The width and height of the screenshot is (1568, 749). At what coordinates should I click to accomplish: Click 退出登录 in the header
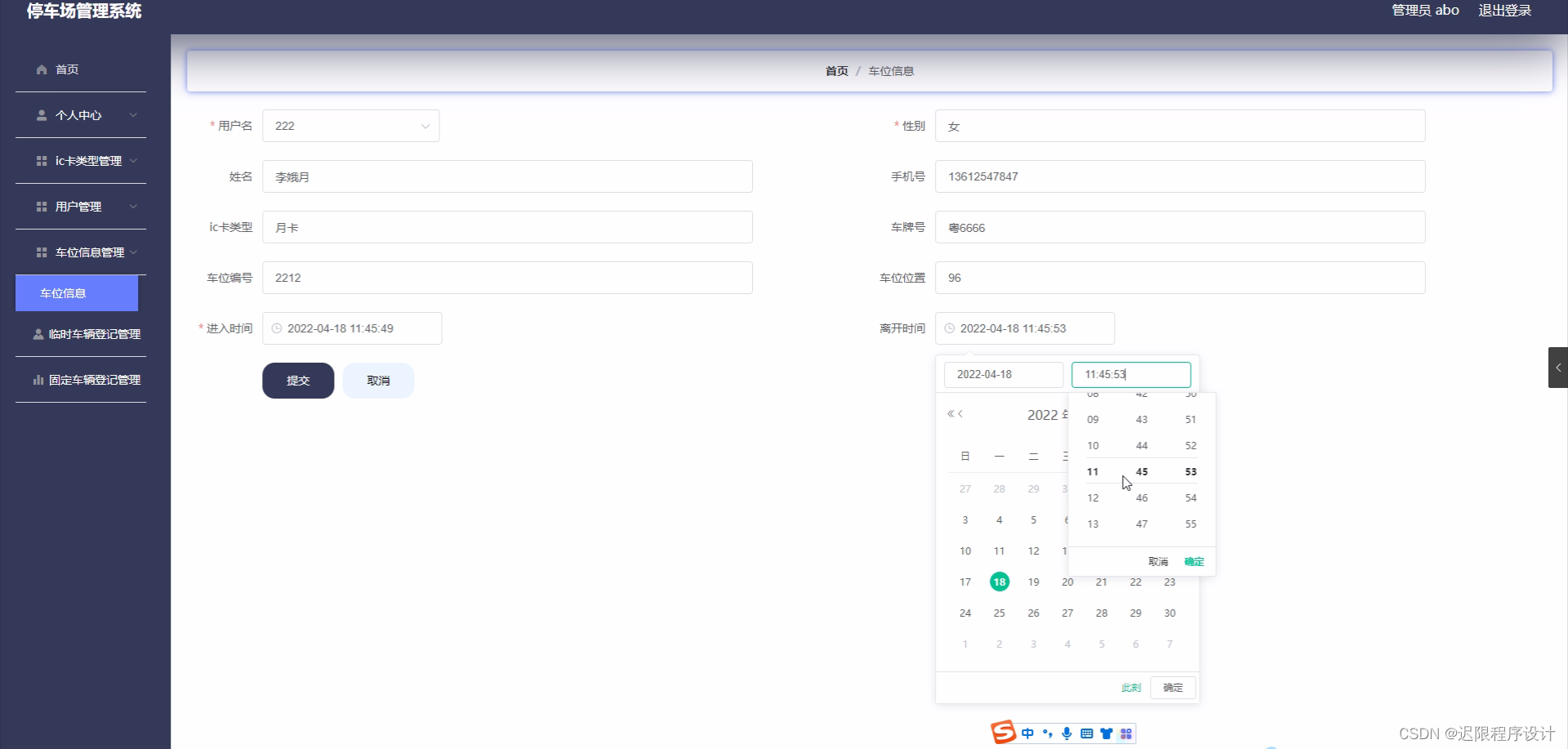point(1504,11)
